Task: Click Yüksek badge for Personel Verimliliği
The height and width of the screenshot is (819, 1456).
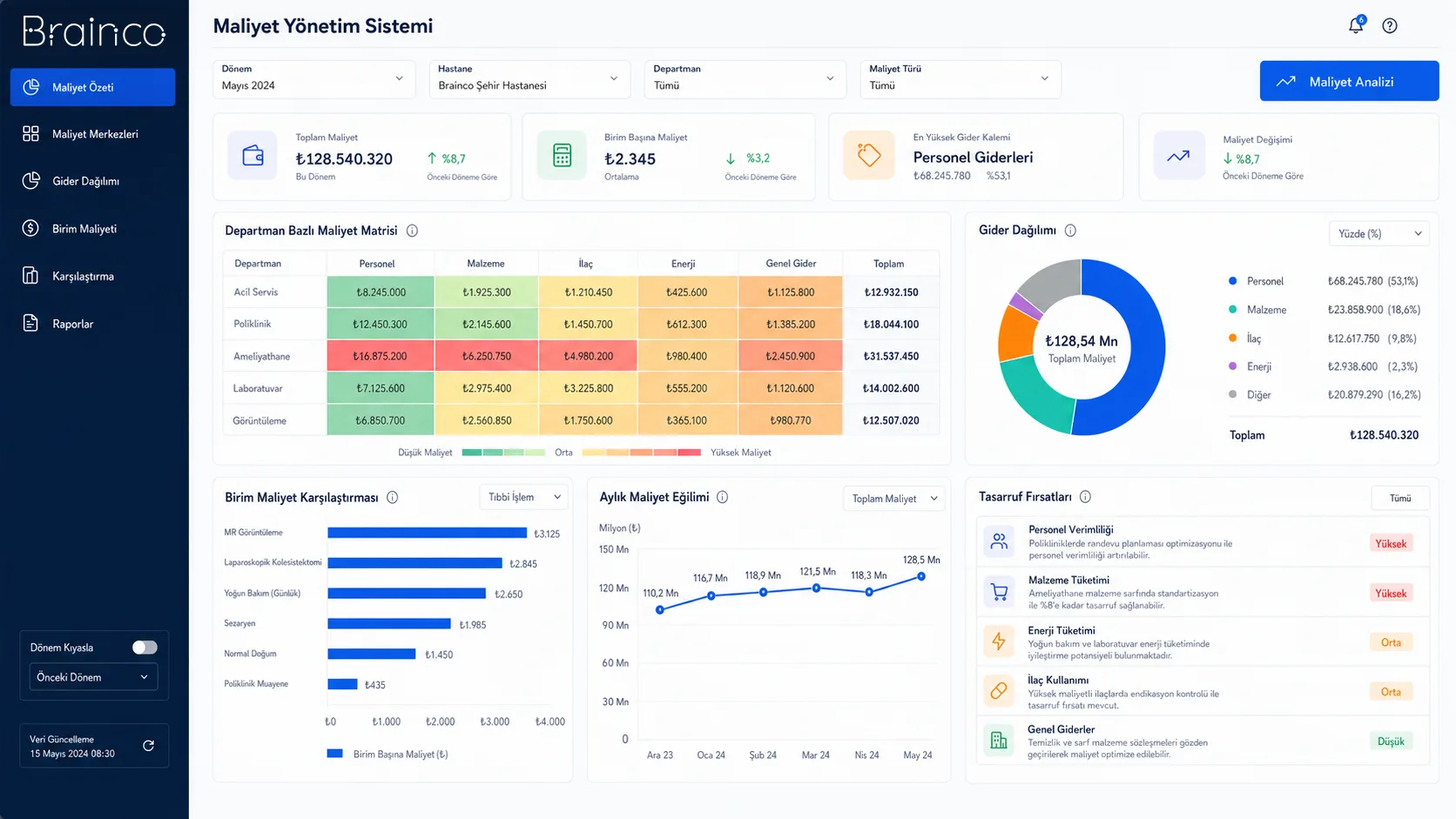Action: [1391, 544]
